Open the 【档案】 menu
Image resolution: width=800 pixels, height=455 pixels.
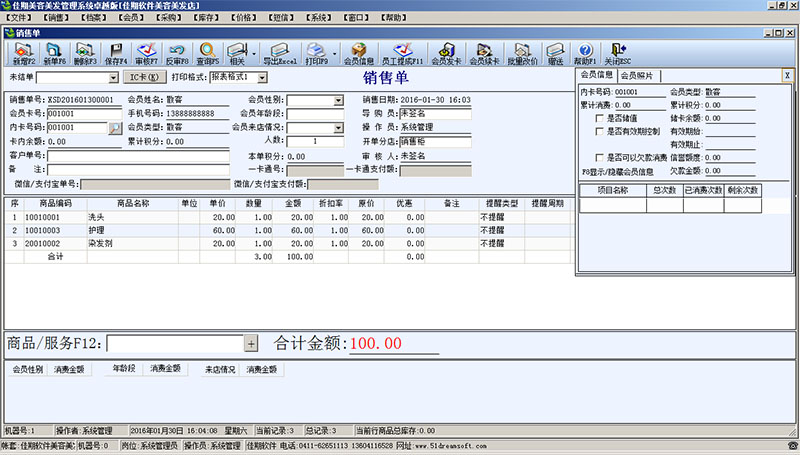[x=94, y=17]
